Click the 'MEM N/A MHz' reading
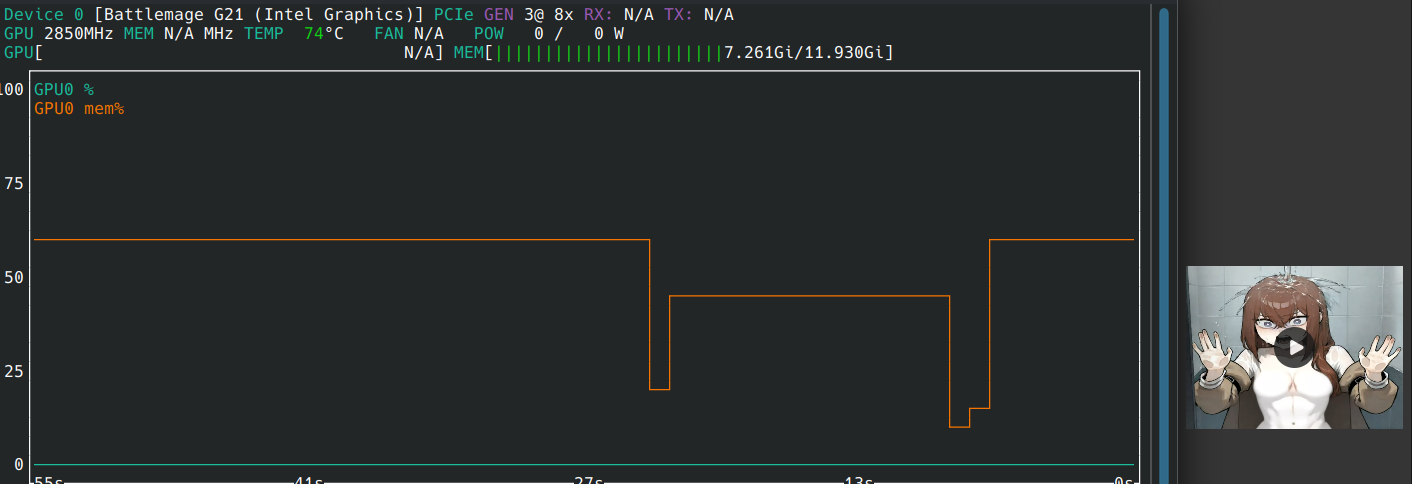Screen dimensions: 1412x484 tap(179, 33)
